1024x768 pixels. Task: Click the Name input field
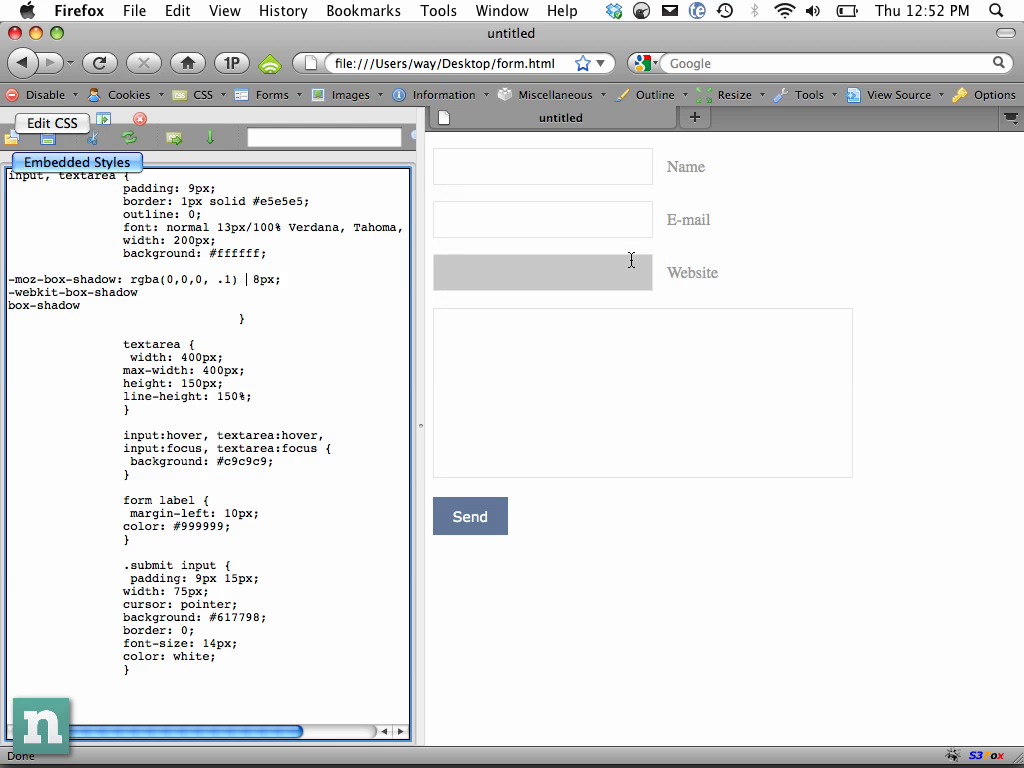tap(543, 167)
